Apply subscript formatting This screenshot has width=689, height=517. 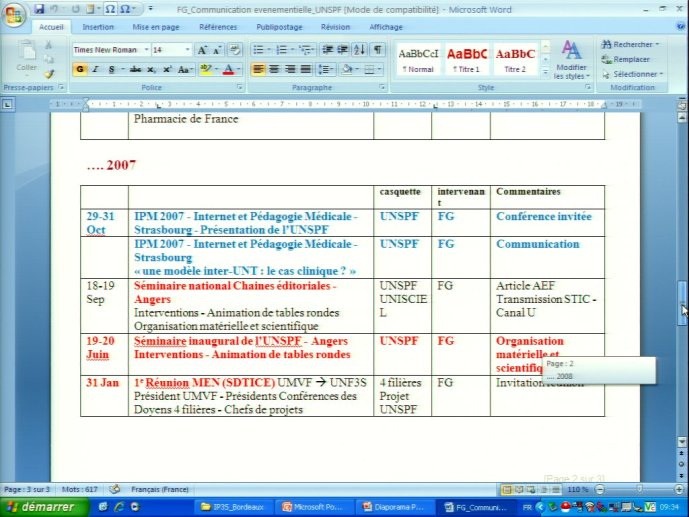tap(151, 69)
